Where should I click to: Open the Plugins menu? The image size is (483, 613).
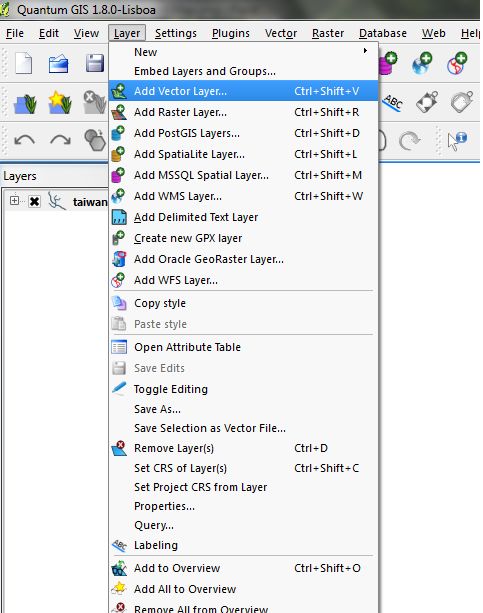231,33
